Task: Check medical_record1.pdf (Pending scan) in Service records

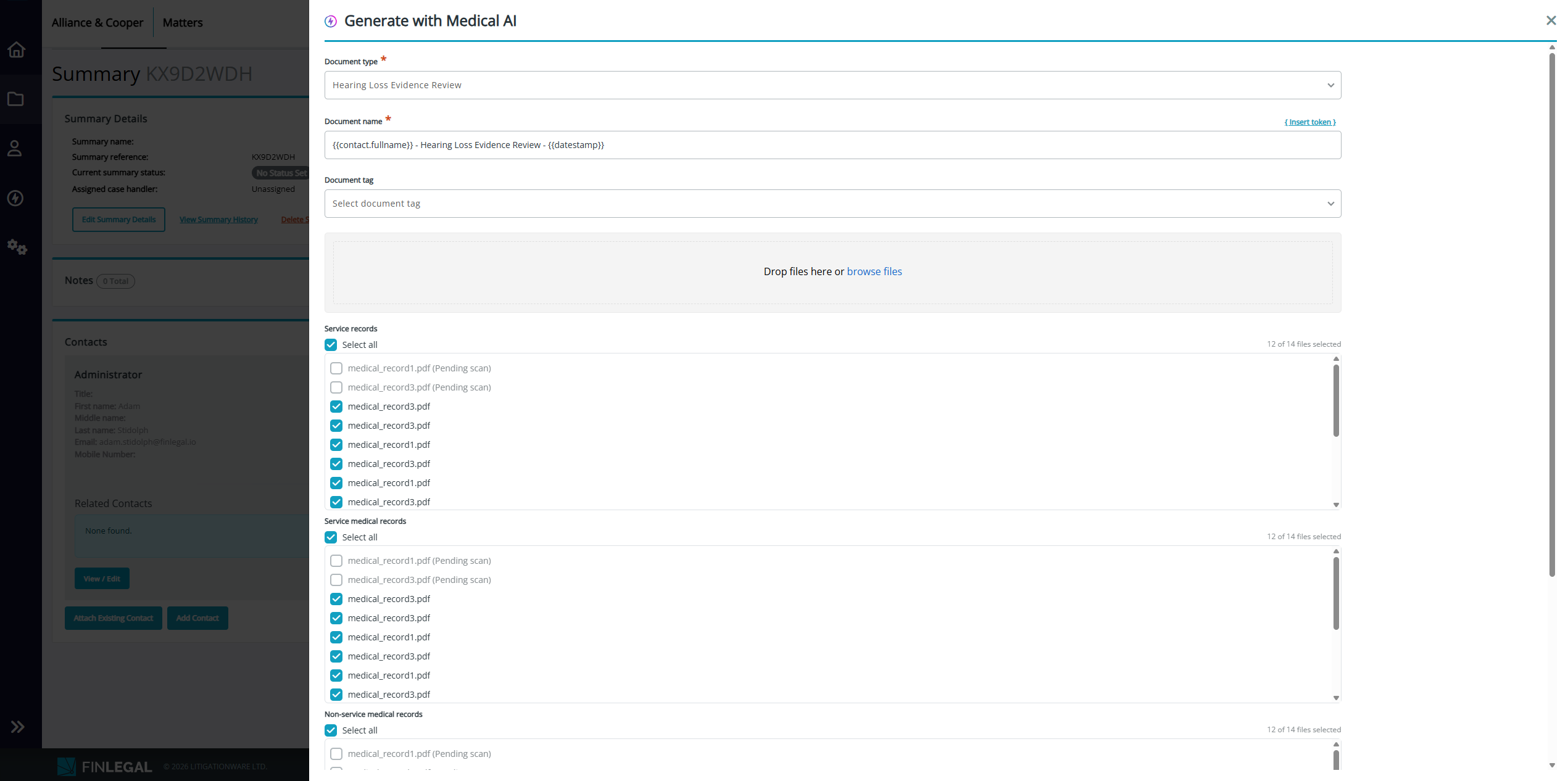Action: click(336, 368)
